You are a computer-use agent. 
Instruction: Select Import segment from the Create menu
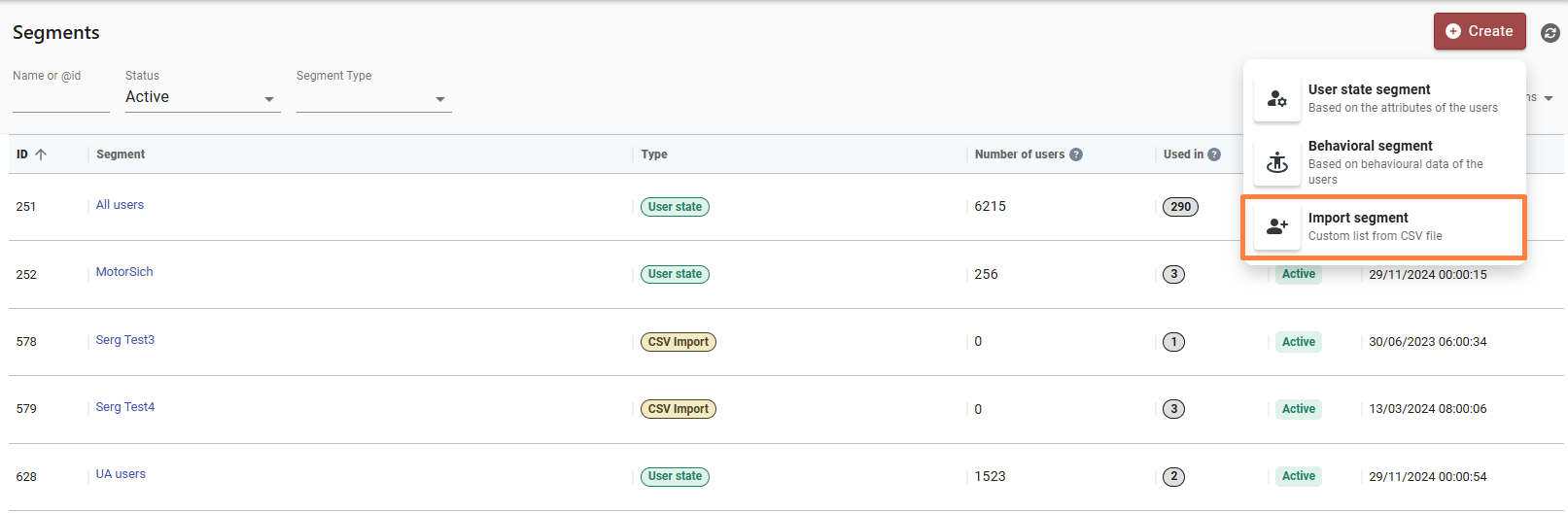(1384, 227)
